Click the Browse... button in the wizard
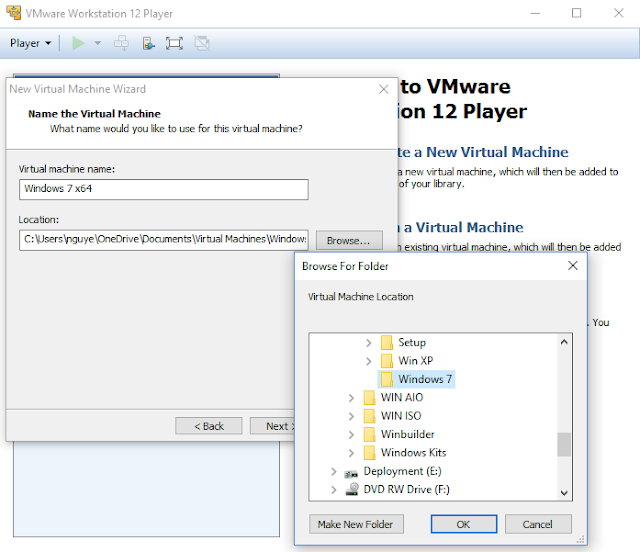The height and width of the screenshot is (552, 640). (349, 240)
